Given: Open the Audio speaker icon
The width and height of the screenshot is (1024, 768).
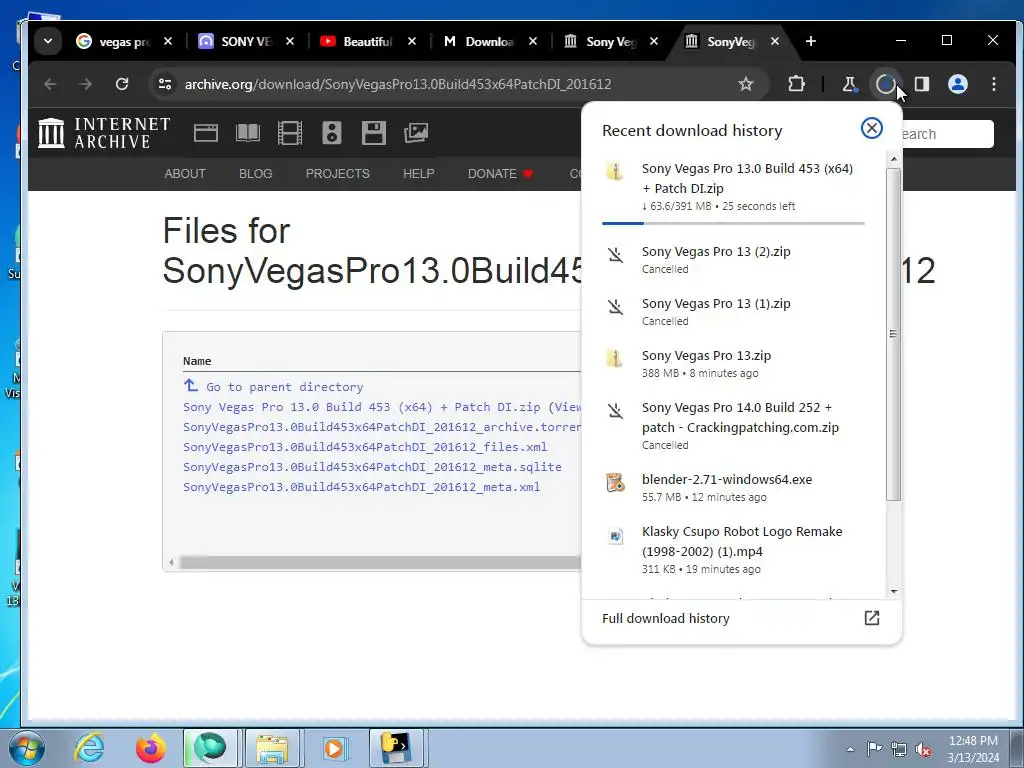Looking at the screenshot, I should pos(332,133).
